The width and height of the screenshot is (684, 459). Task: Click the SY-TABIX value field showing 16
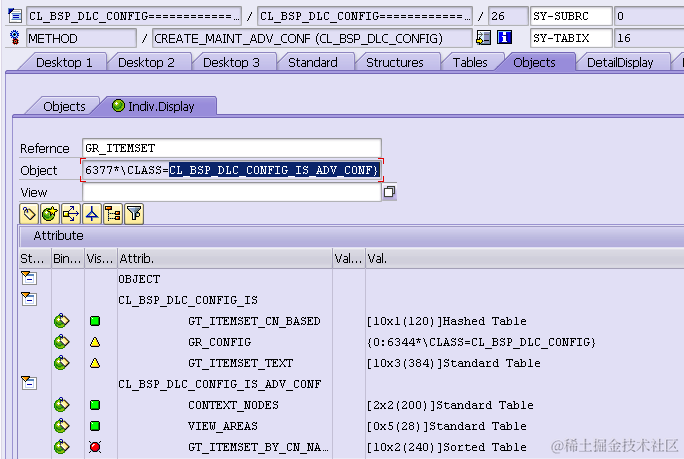pos(649,38)
